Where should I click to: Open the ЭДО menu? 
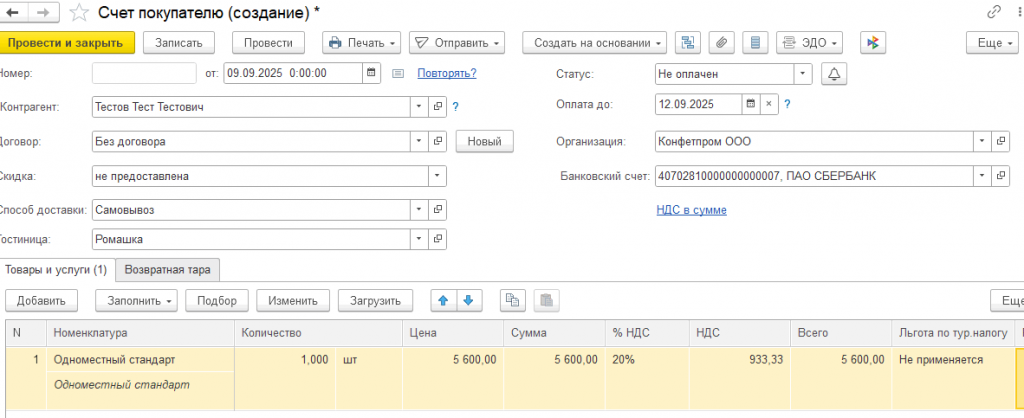pos(809,43)
